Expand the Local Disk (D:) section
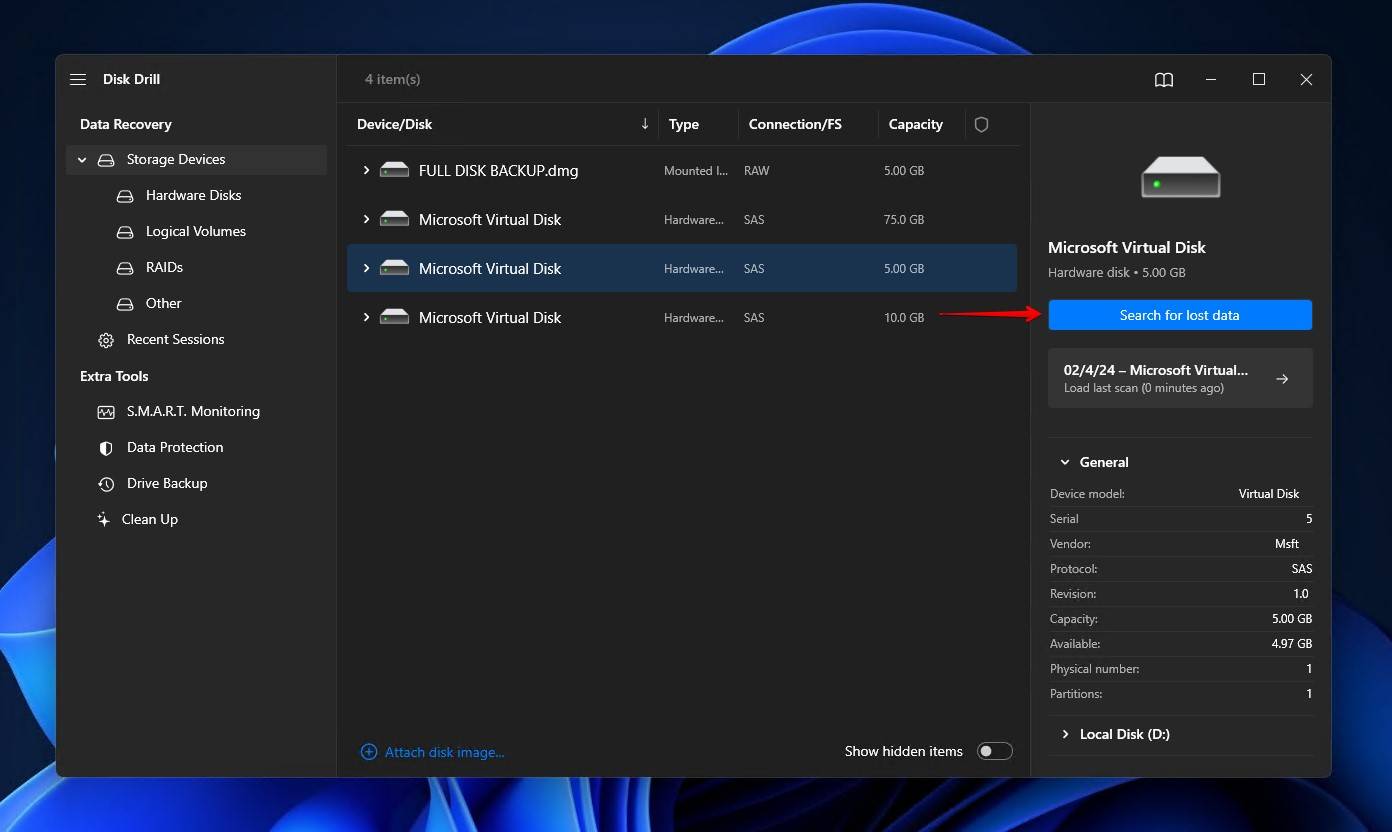This screenshot has width=1392, height=832. point(1064,735)
